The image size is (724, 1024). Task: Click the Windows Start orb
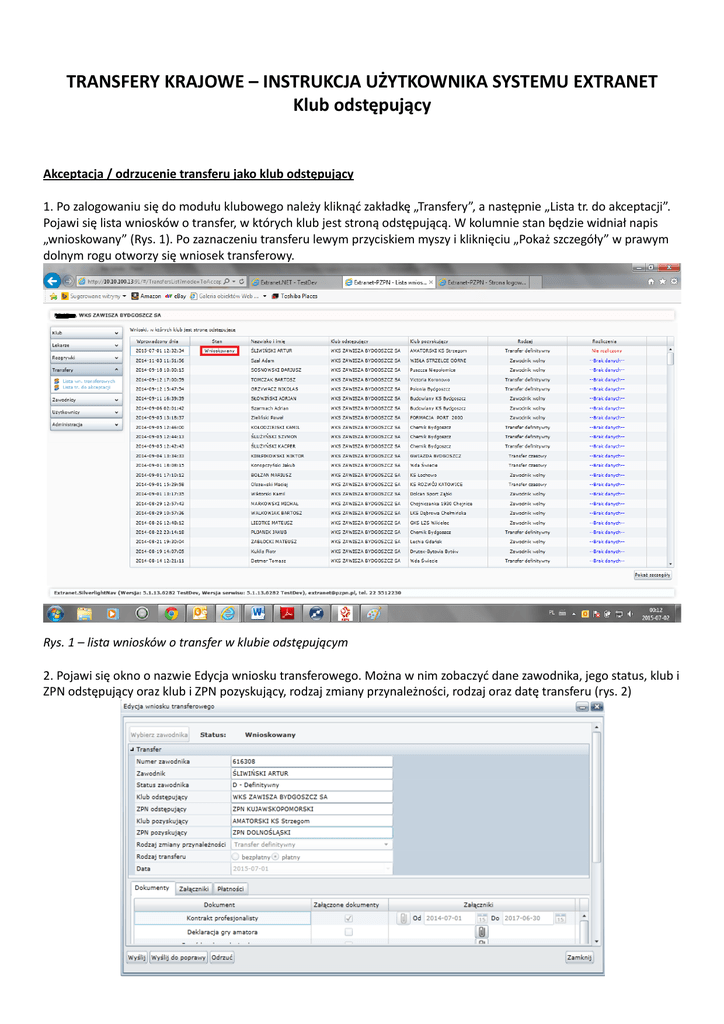point(55,613)
